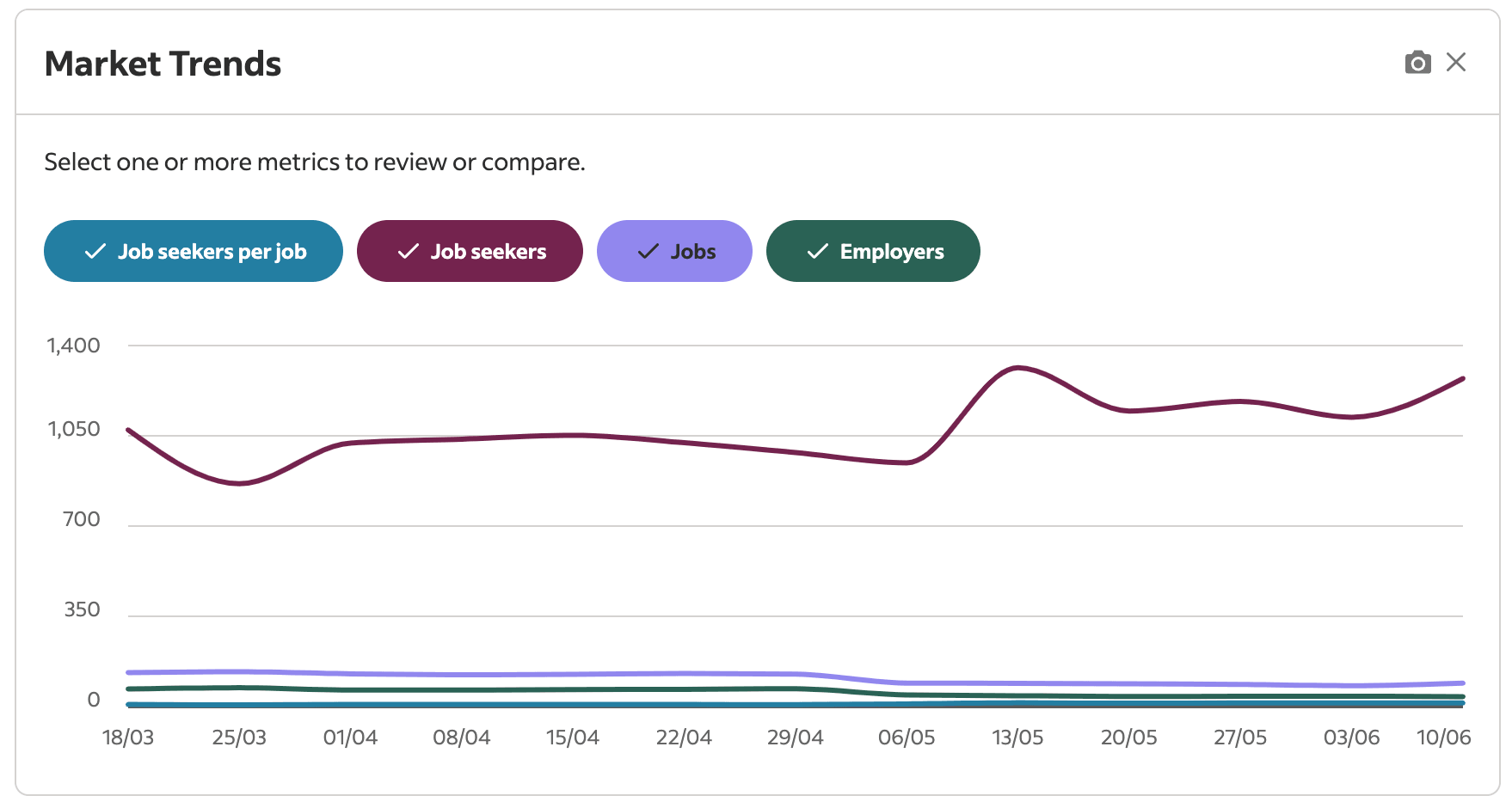
Task: Click the checkmark on the Jobs chip
Action: (648, 251)
